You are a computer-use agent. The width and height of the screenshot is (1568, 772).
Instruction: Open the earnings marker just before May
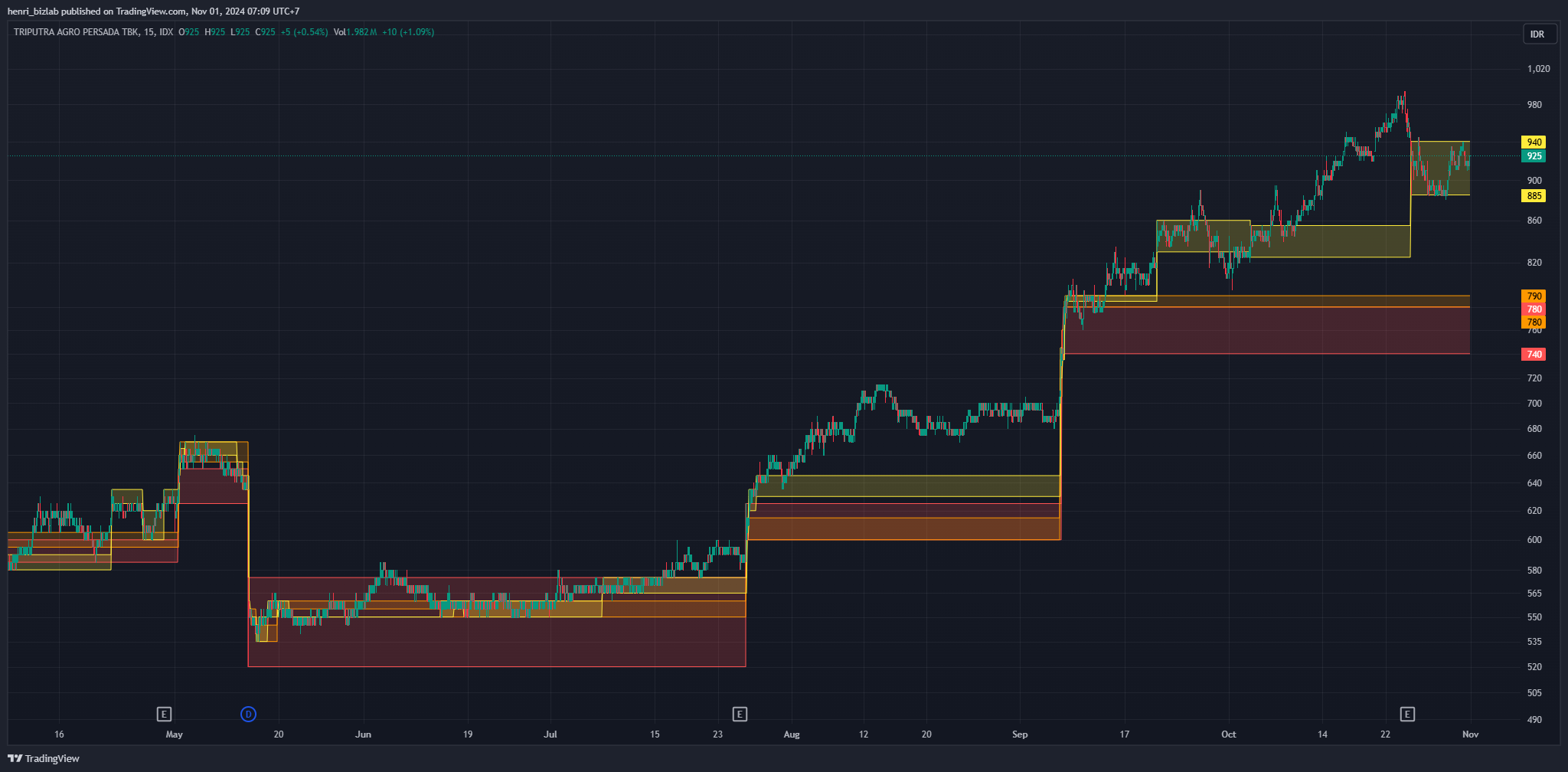point(164,715)
